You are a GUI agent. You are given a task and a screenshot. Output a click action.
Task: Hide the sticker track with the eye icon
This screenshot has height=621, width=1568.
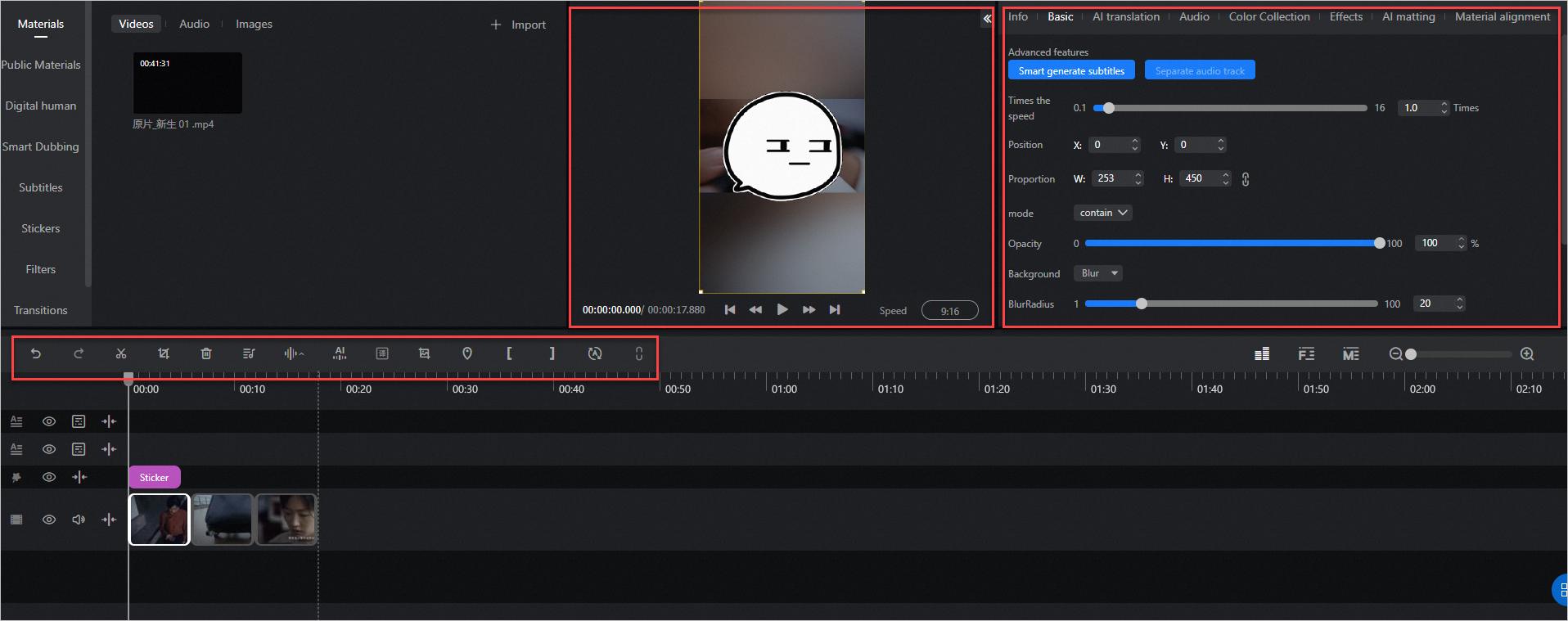tap(49, 477)
